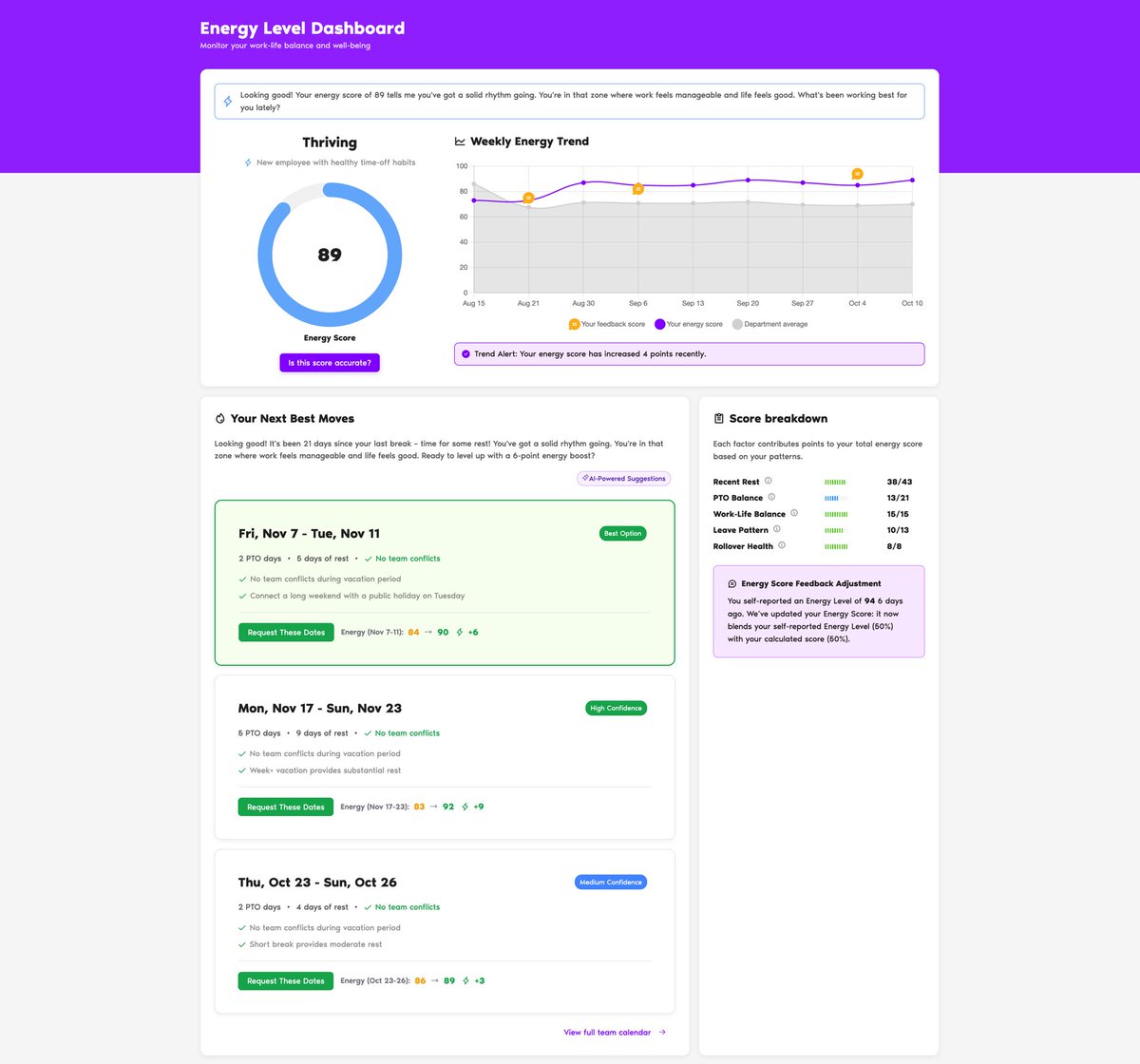
Task: Click the Energy Level Dashboard title
Action: click(302, 28)
